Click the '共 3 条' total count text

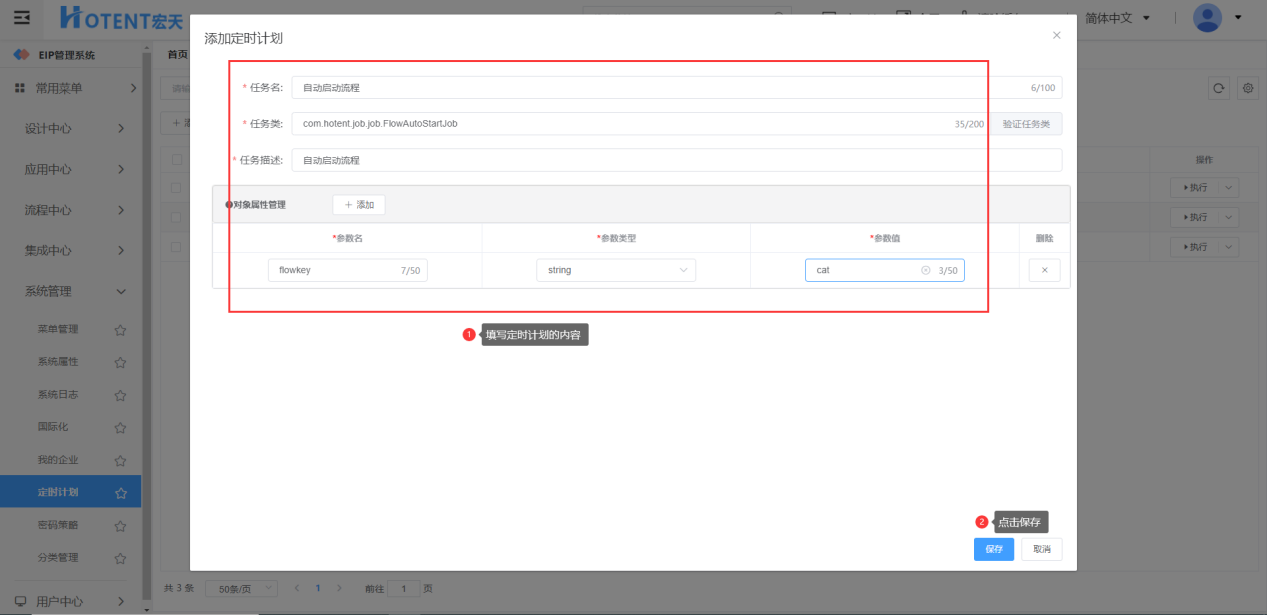pos(179,588)
